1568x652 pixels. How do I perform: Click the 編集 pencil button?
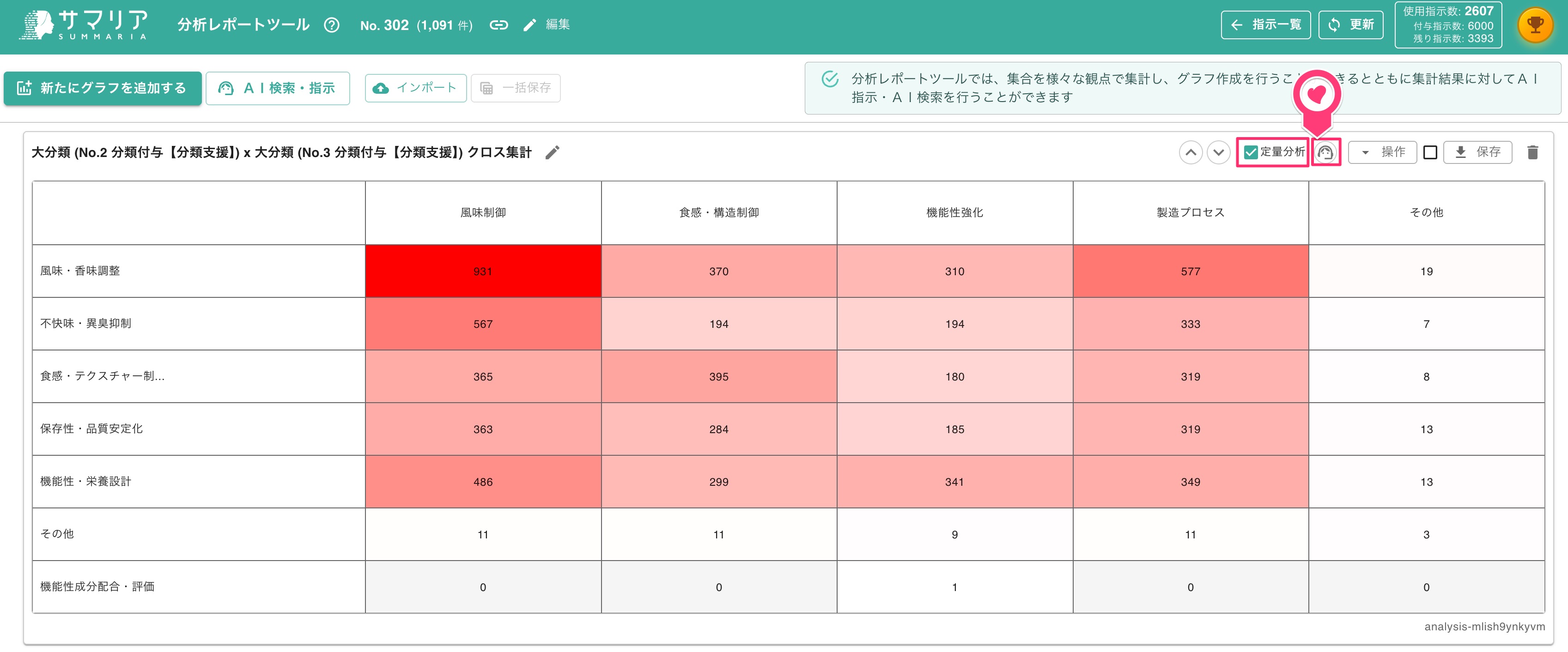click(x=546, y=24)
